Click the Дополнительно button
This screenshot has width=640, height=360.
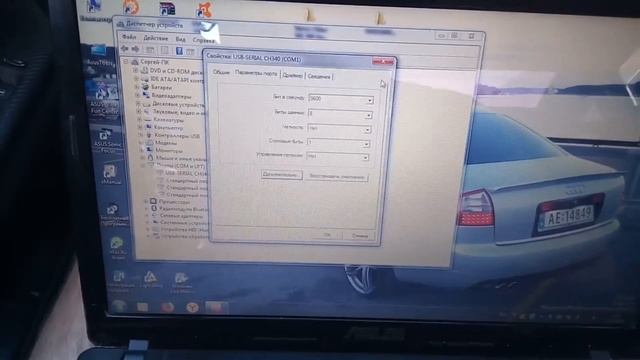(x=281, y=175)
